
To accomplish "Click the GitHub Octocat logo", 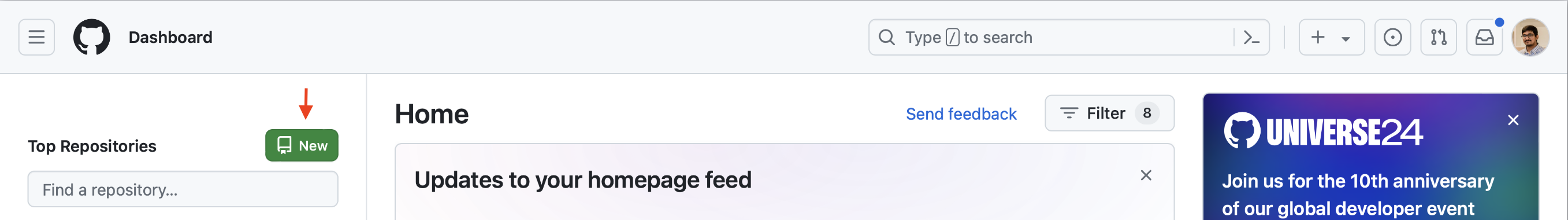I will pos(91,37).
